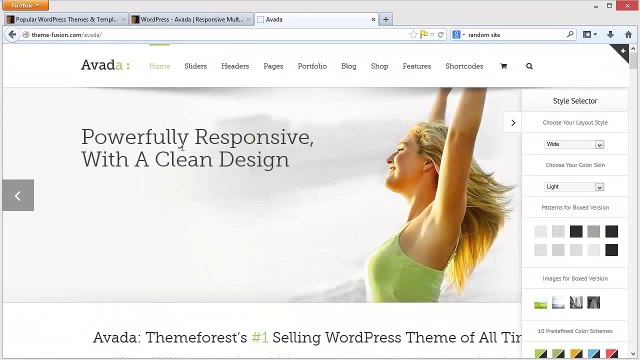The height and width of the screenshot is (360, 640).
Task: Click the page scrollbar up arrow
Action: tap(633, 49)
